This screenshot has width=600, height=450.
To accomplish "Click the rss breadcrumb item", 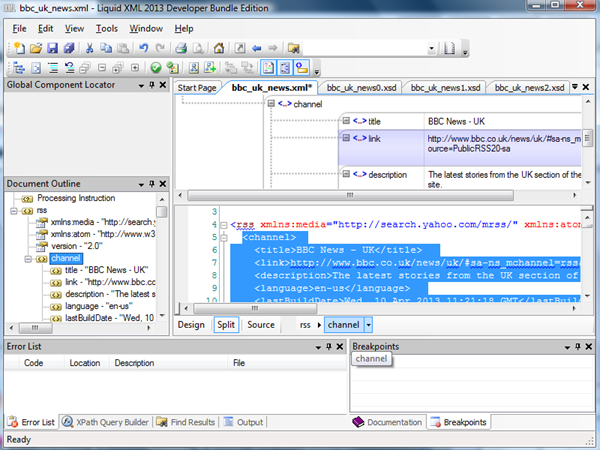I will coord(305,325).
